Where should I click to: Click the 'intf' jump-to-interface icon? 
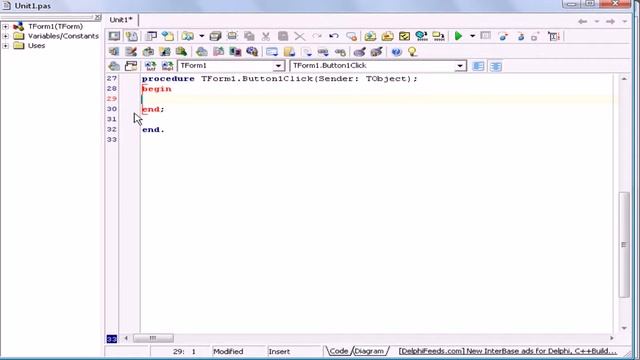click(150, 66)
